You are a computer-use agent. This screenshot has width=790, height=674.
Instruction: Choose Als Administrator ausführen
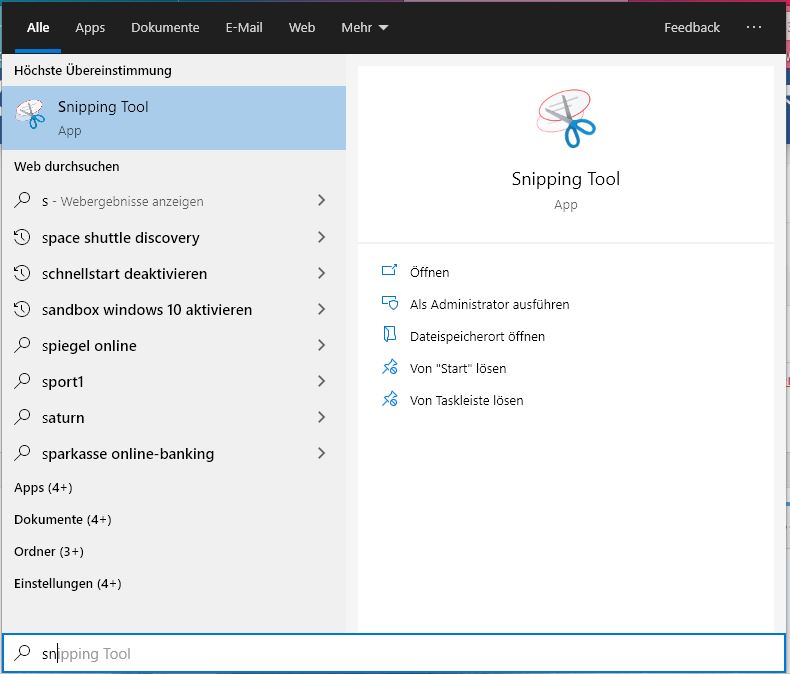click(489, 304)
